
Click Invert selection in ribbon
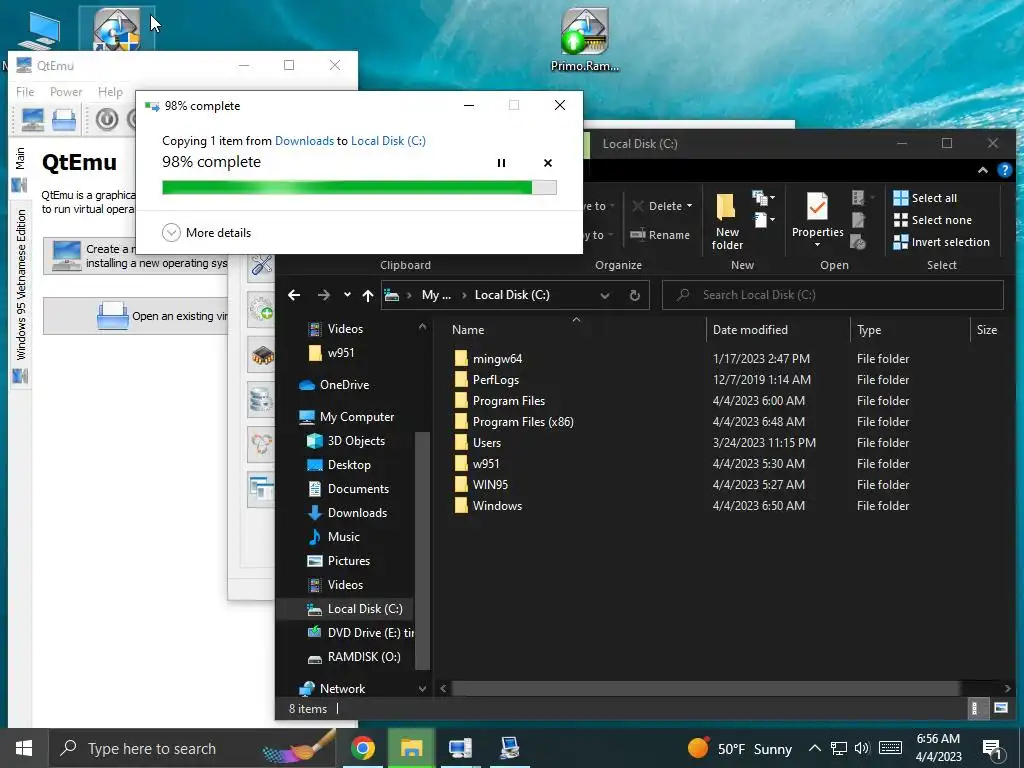[x=942, y=242]
